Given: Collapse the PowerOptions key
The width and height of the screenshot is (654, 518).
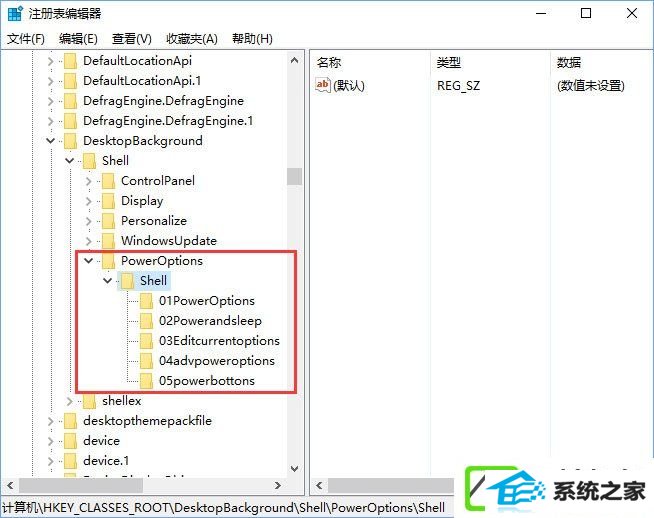Looking at the screenshot, I should (88, 261).
